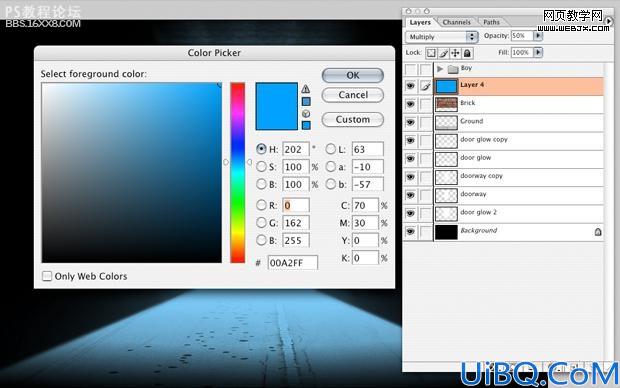The width and height of the screenshot is (620, 388).
Task: Select the G green radio button
Action: (261, 222)
